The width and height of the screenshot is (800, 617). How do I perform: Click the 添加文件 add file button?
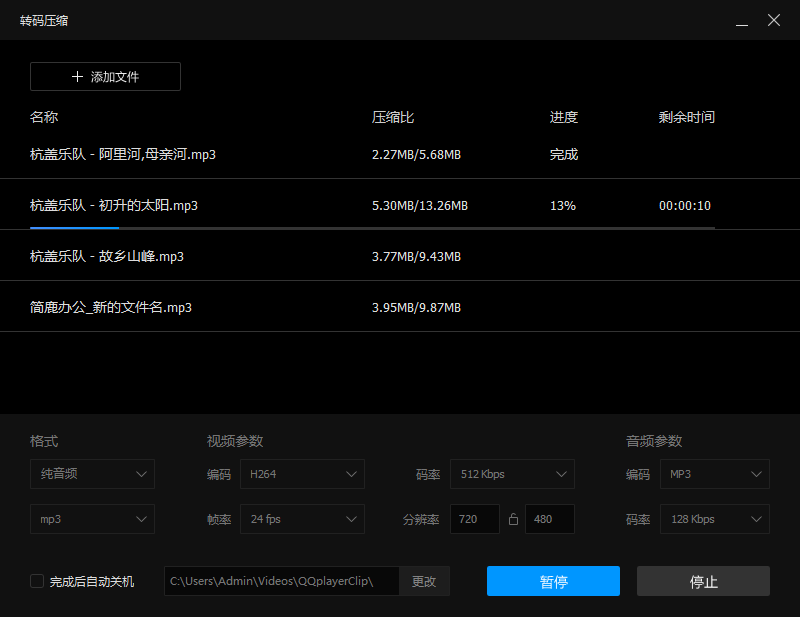coord(105,76)
